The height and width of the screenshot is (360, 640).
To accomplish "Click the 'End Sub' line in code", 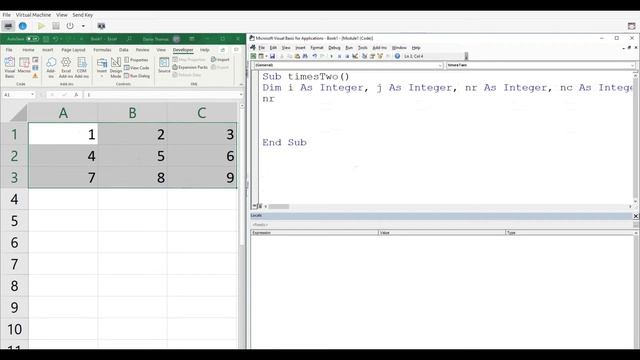I will click(x=284, y=142).
